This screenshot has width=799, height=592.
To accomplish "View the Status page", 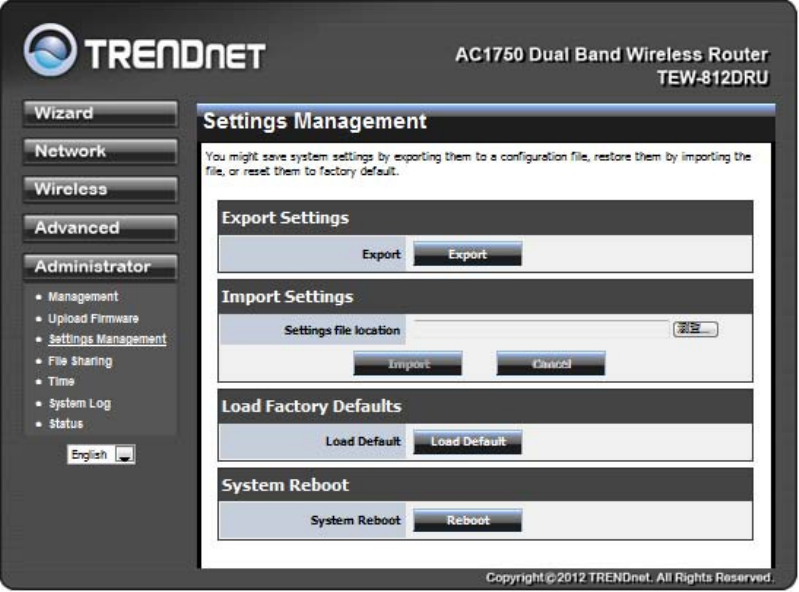I will [66, 424].
